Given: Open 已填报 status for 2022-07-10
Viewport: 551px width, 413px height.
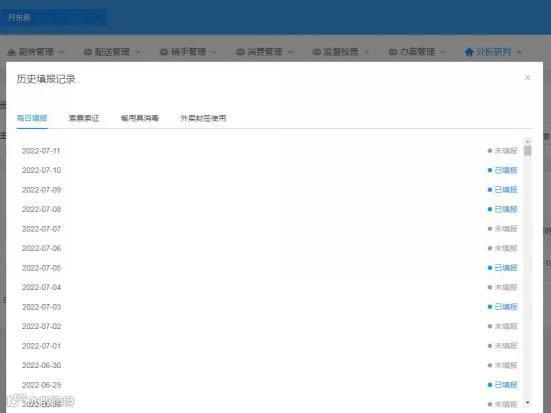Looking at the screenshot, I should (x=503, y=170).
